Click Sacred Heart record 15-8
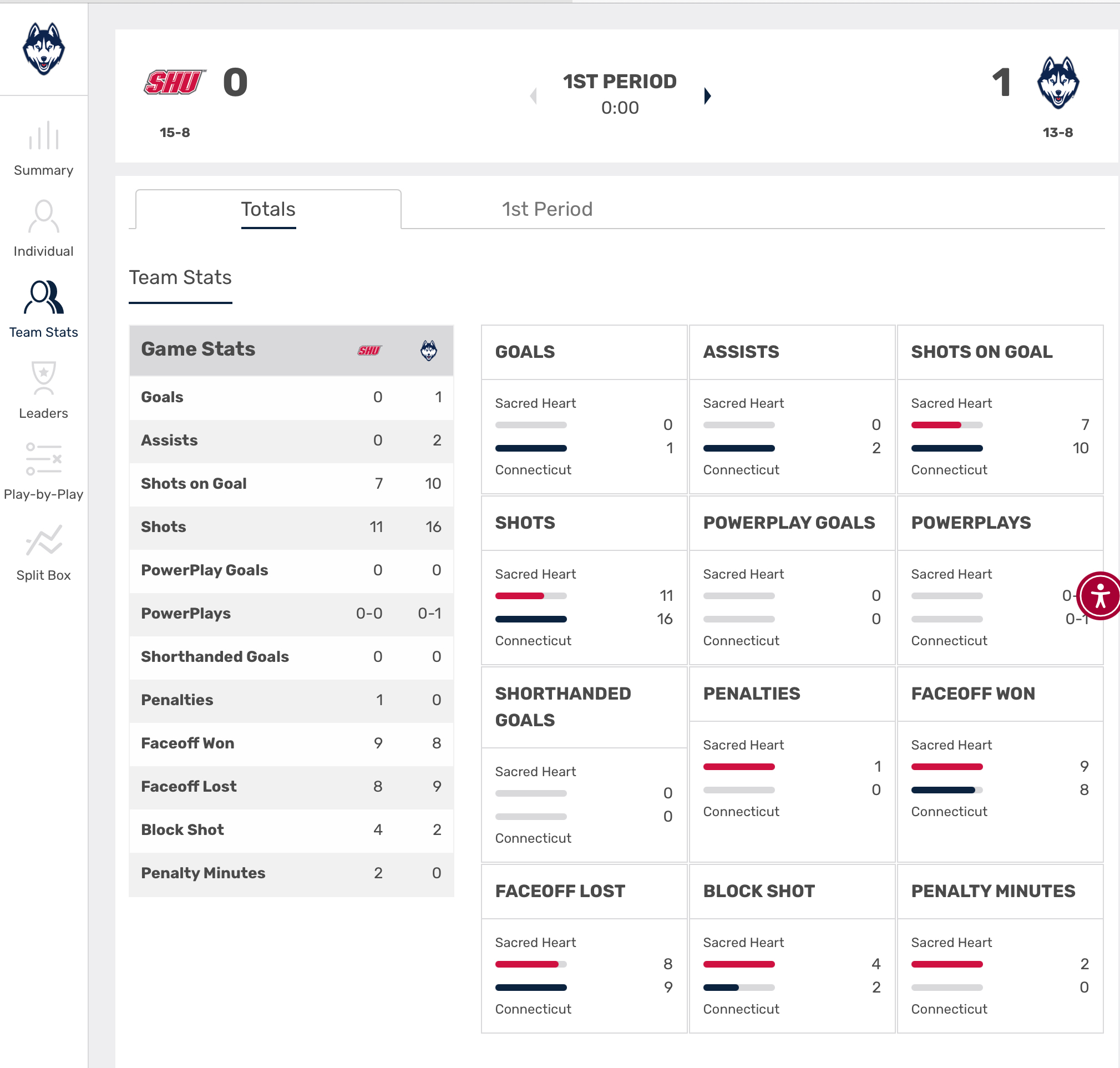 (x=175, y=133)
